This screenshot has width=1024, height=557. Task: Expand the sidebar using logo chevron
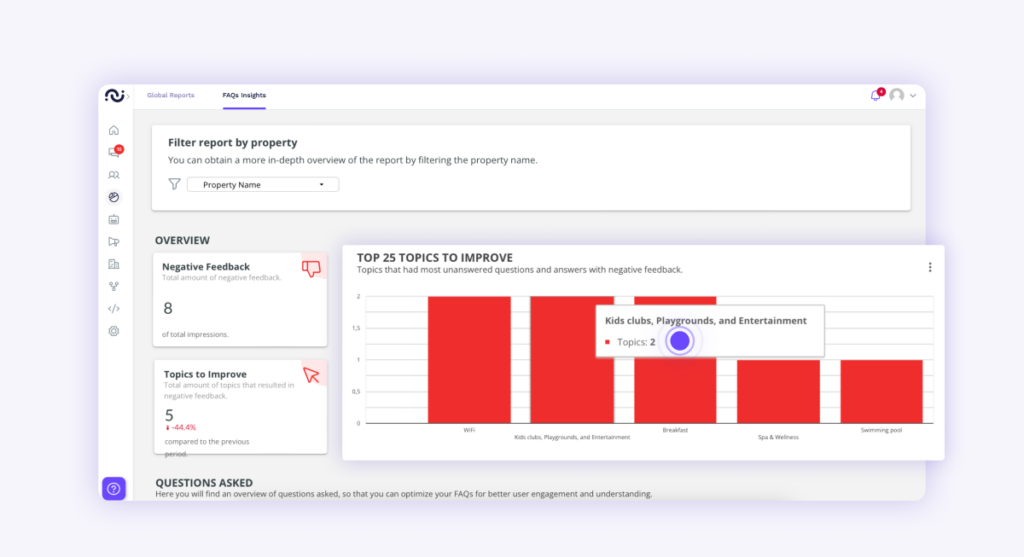point(128,96)
